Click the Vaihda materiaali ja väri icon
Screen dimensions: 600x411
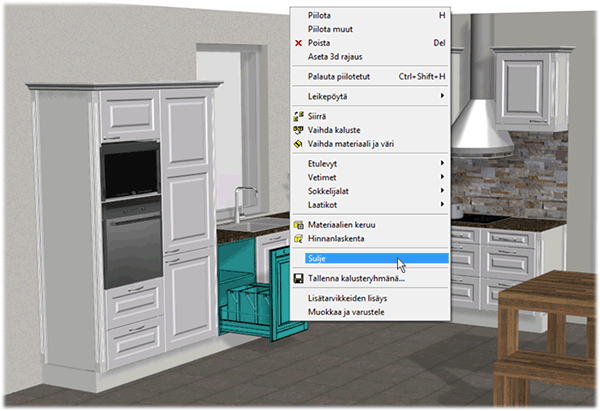298,144
